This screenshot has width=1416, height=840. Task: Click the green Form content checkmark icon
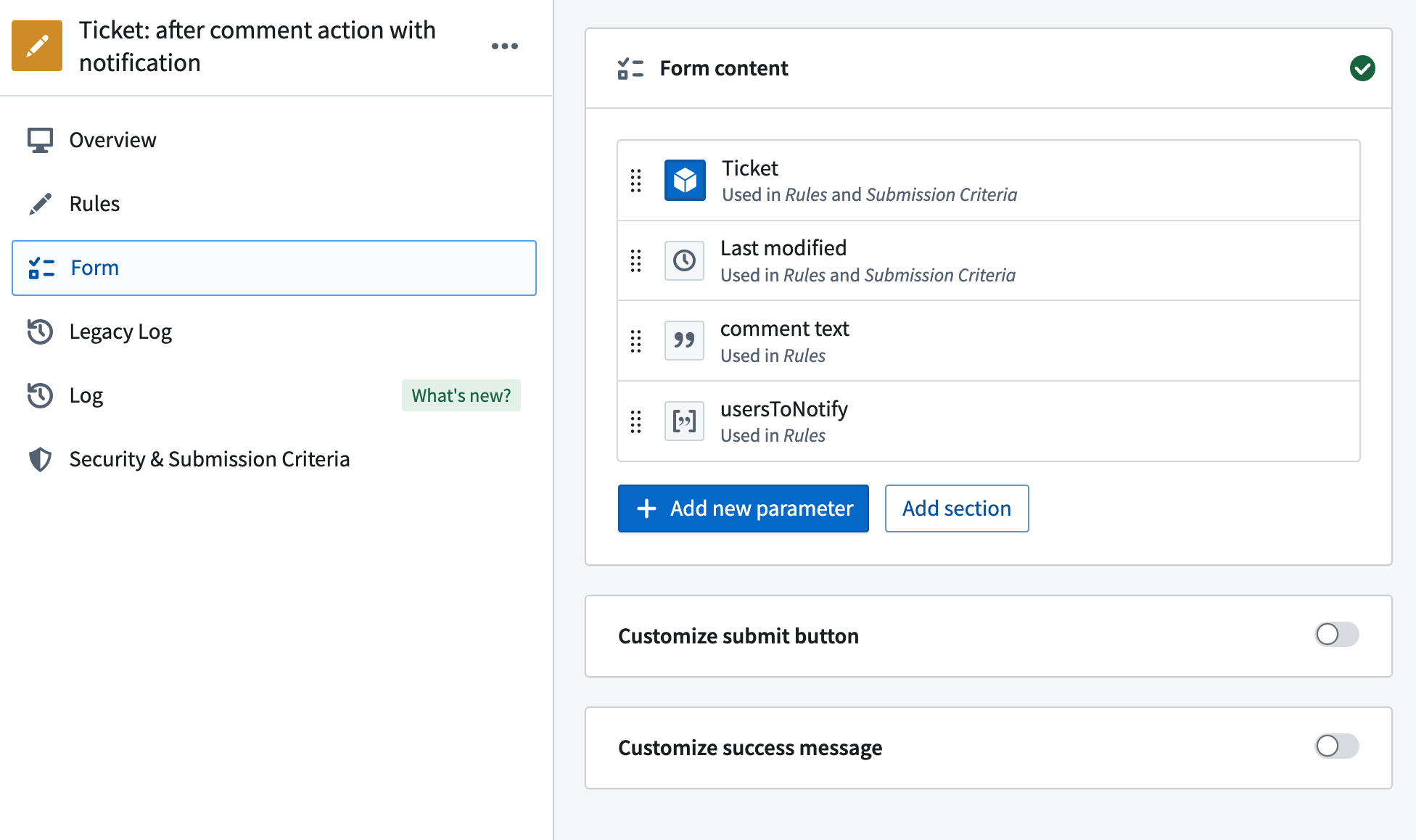1362,68
